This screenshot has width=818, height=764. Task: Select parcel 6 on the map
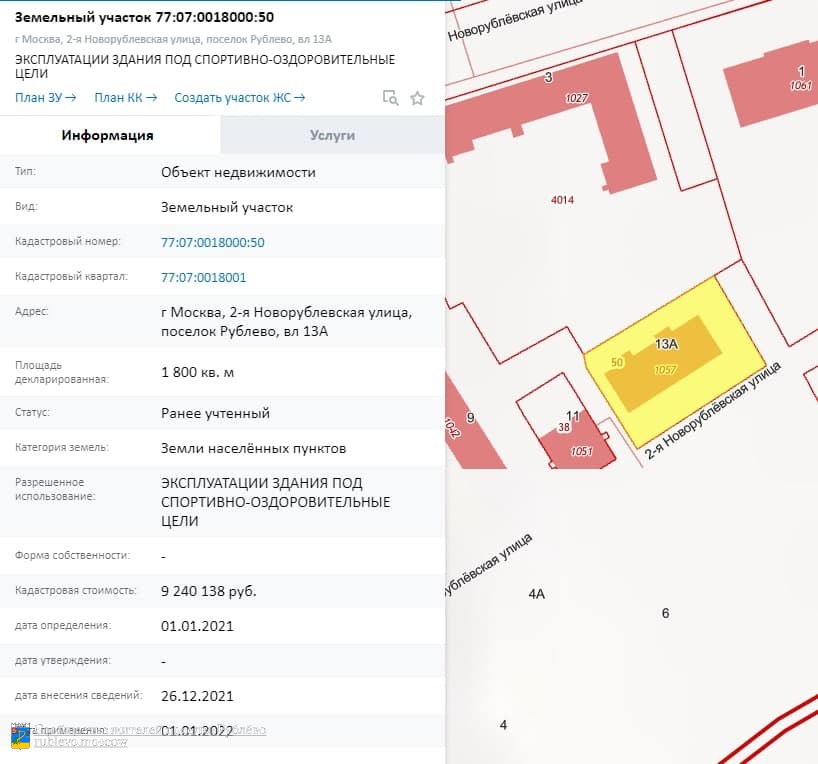click(665, 612)
